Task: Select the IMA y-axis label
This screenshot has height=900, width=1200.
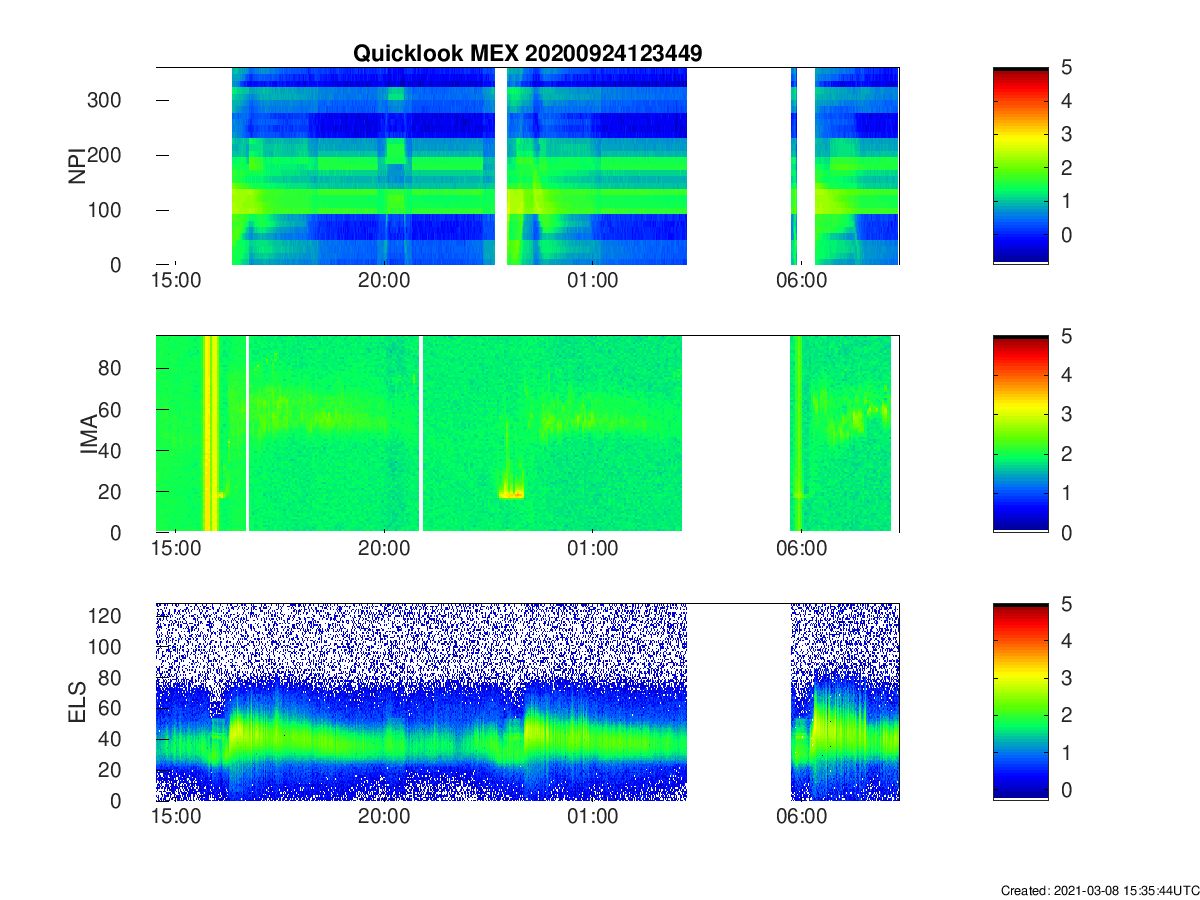Action: pos(89,434)
